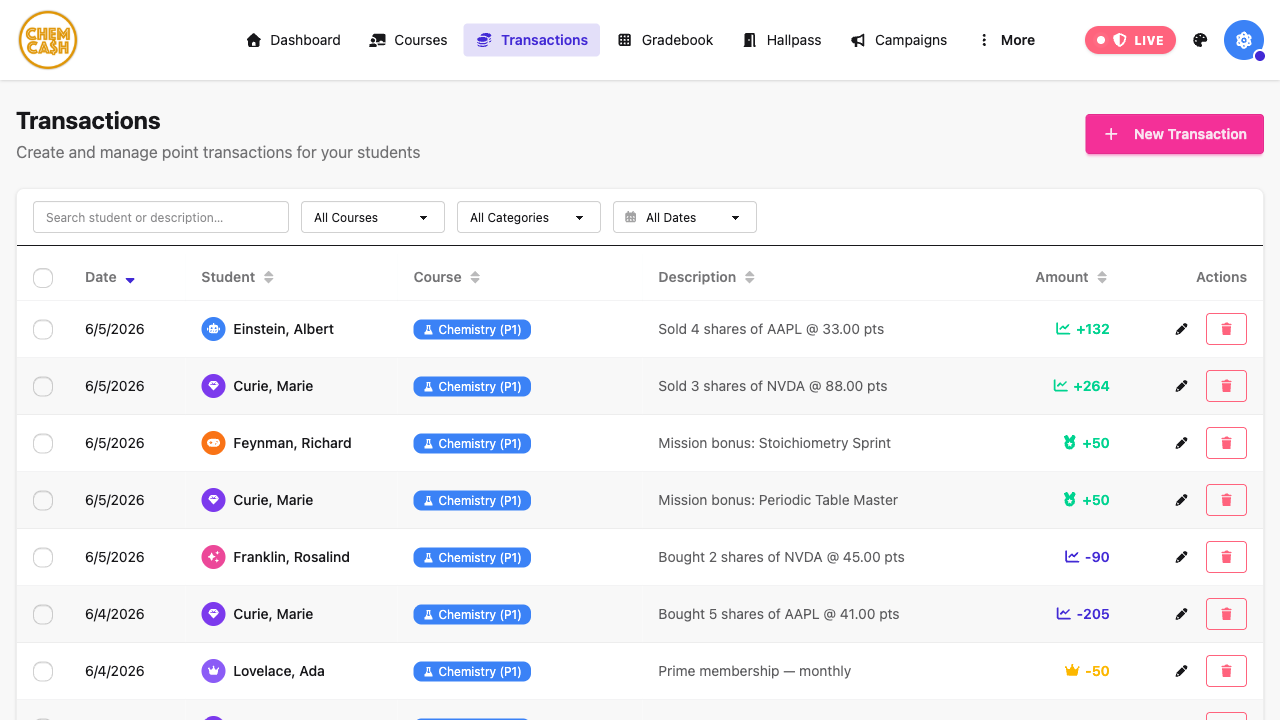This screenshot has width=1280, height=720.
Task: Click Rosalind Franklin's avatar icon
Action: [x=213, y=557]
